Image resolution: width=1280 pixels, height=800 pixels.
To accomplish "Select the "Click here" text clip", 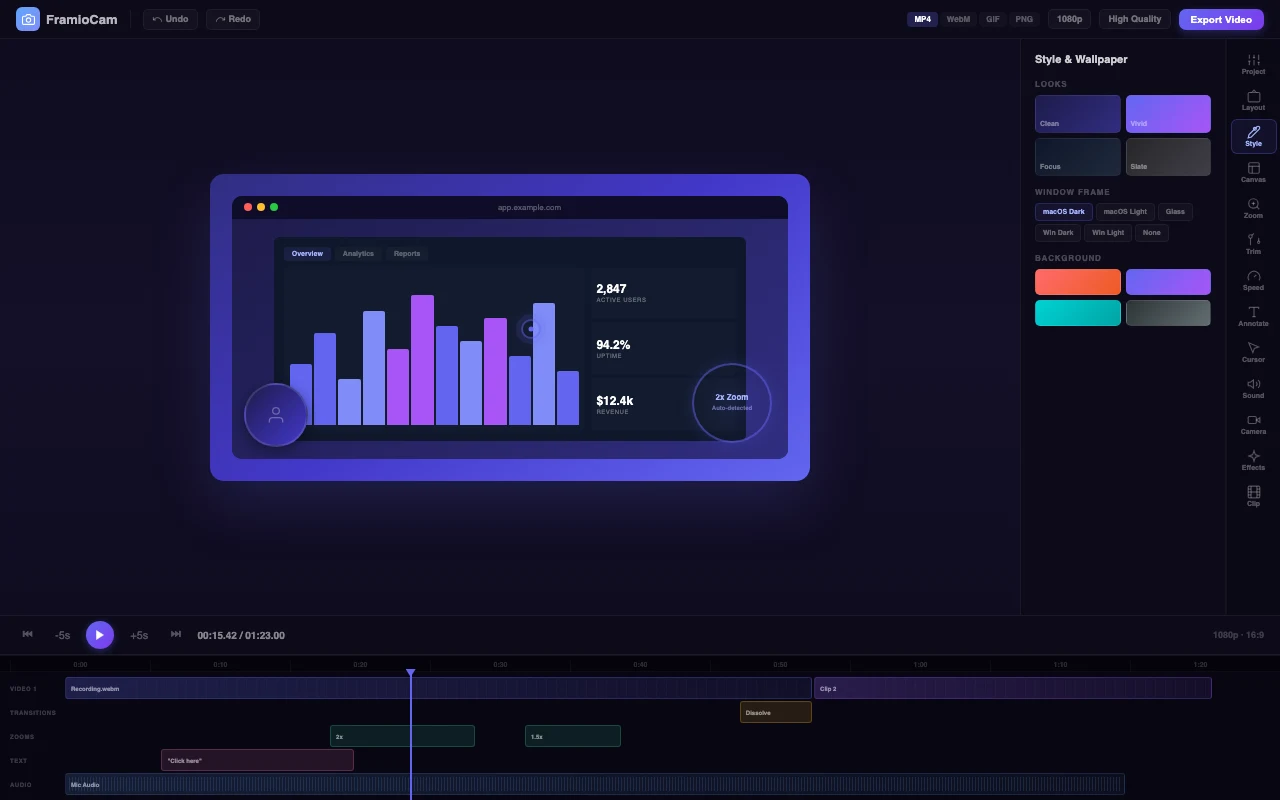I will 257,760.
